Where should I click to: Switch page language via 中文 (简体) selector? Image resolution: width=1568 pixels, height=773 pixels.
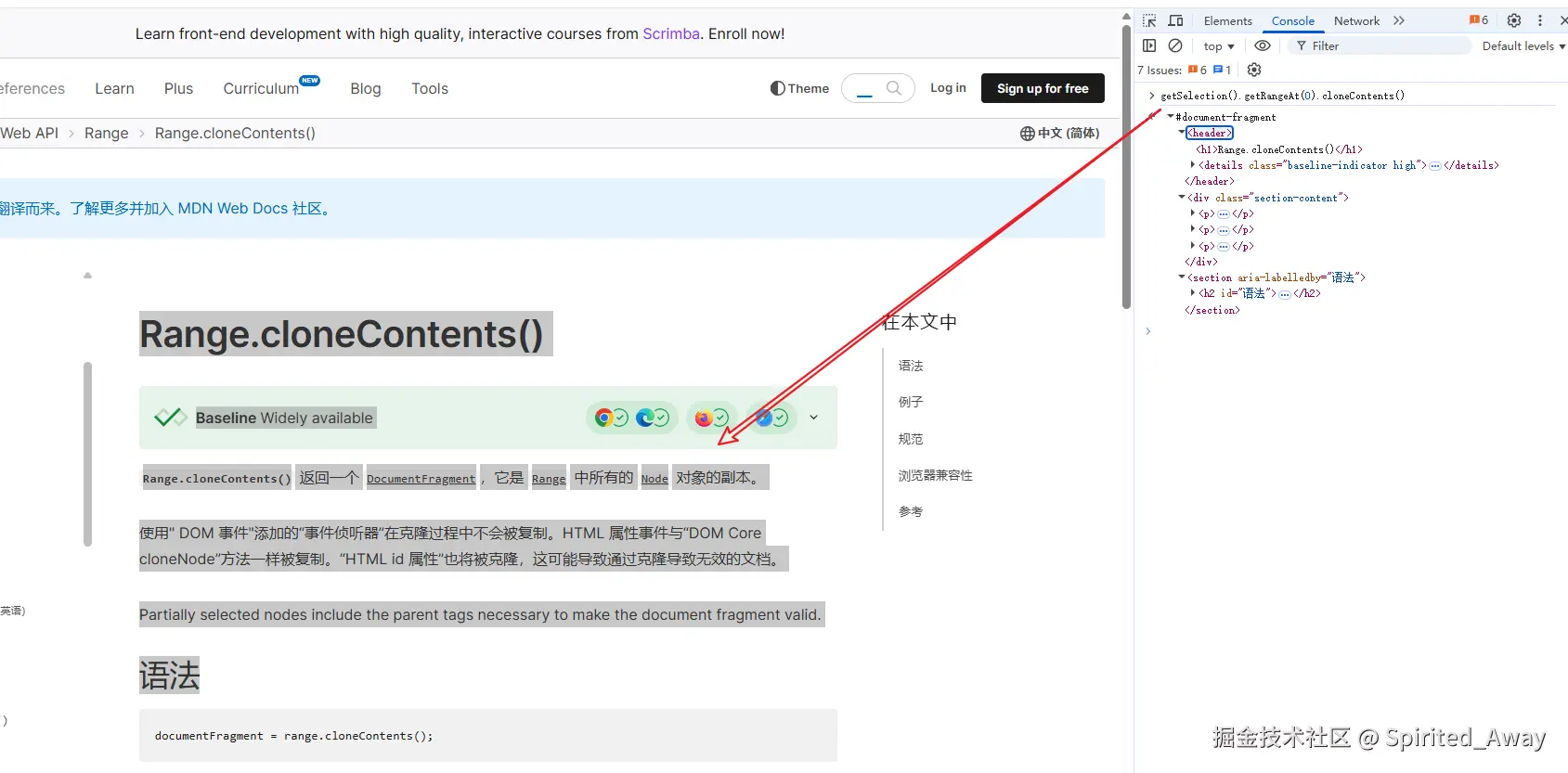click(x=1059, y=133)
